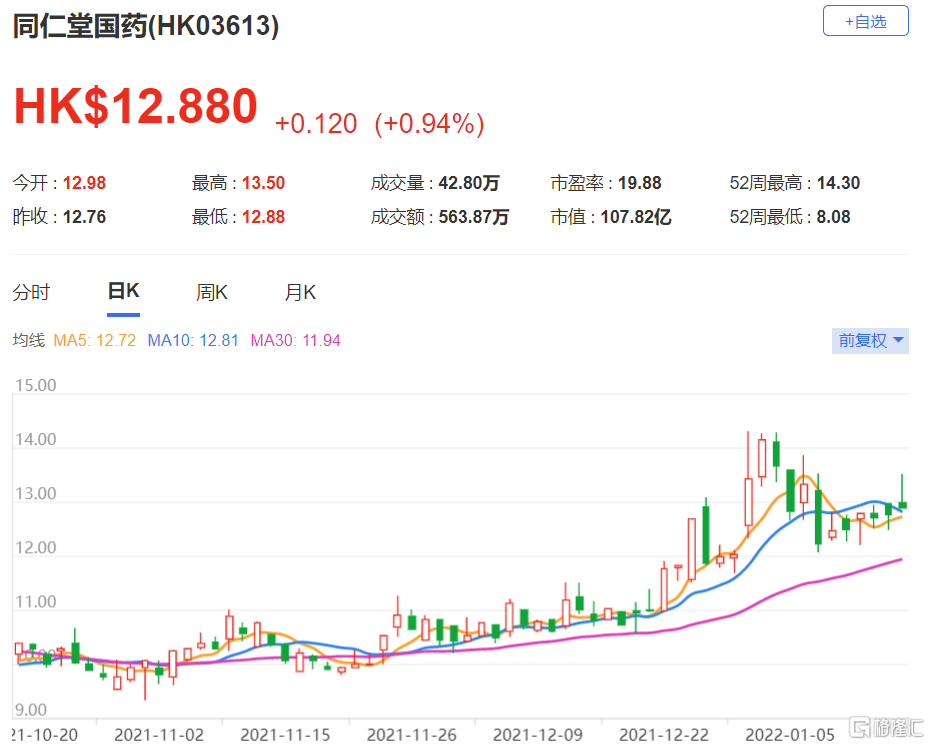The image size is (930, 745).
Task: Click the 11.00 price axis label
Action: [36, 601]
